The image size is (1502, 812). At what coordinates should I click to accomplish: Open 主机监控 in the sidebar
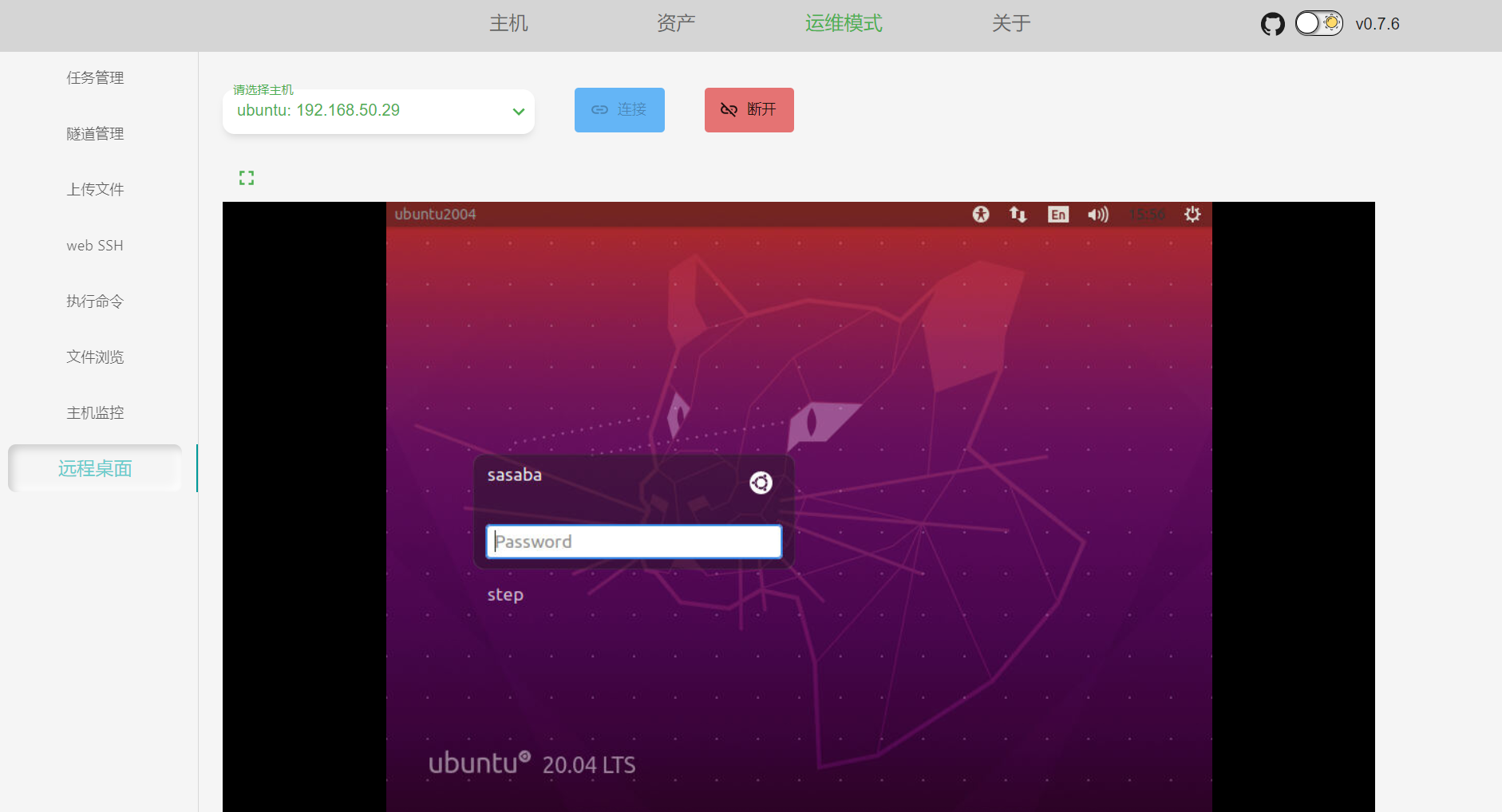pyautogui.click(x=95, y=412)
